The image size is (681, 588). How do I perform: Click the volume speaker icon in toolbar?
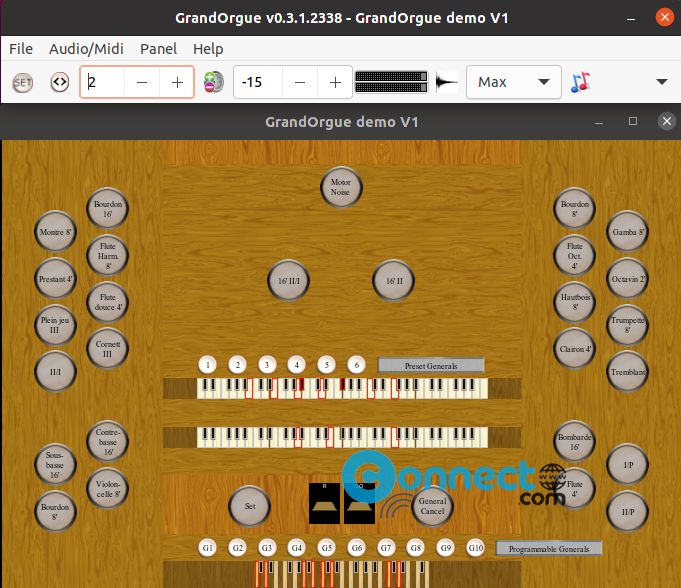click(x=213, y=83)
